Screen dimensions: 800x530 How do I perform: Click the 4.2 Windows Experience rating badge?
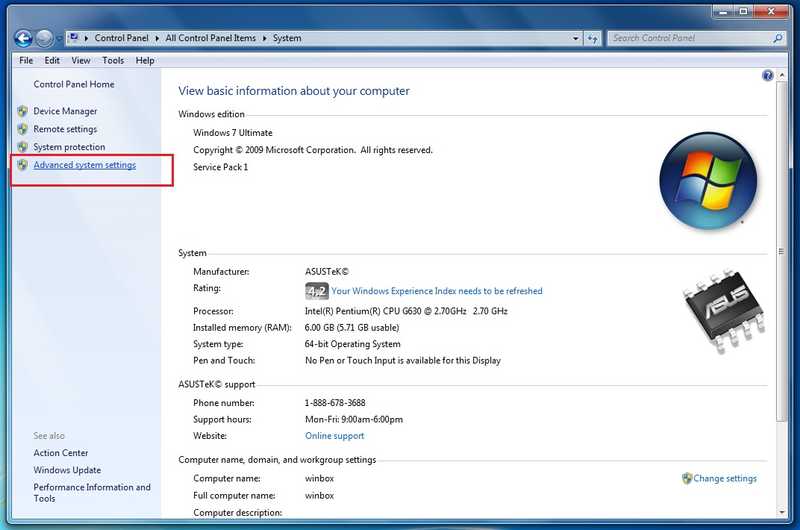[x=316, y=291]
